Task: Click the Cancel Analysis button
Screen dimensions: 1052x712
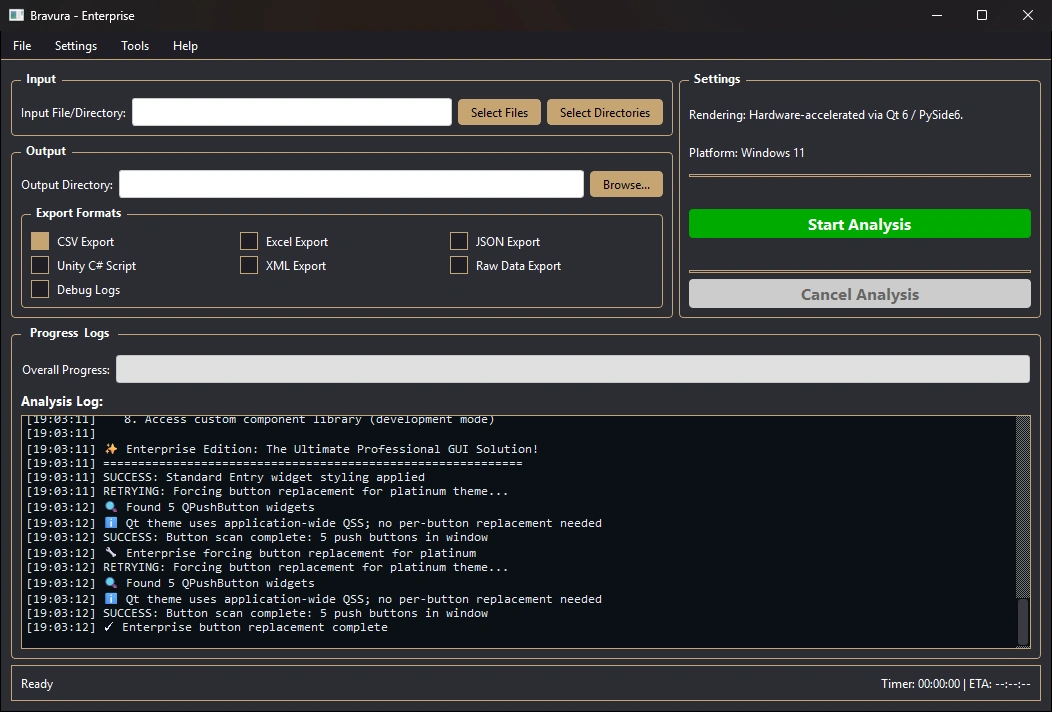Action: click(x=859, y=294)
